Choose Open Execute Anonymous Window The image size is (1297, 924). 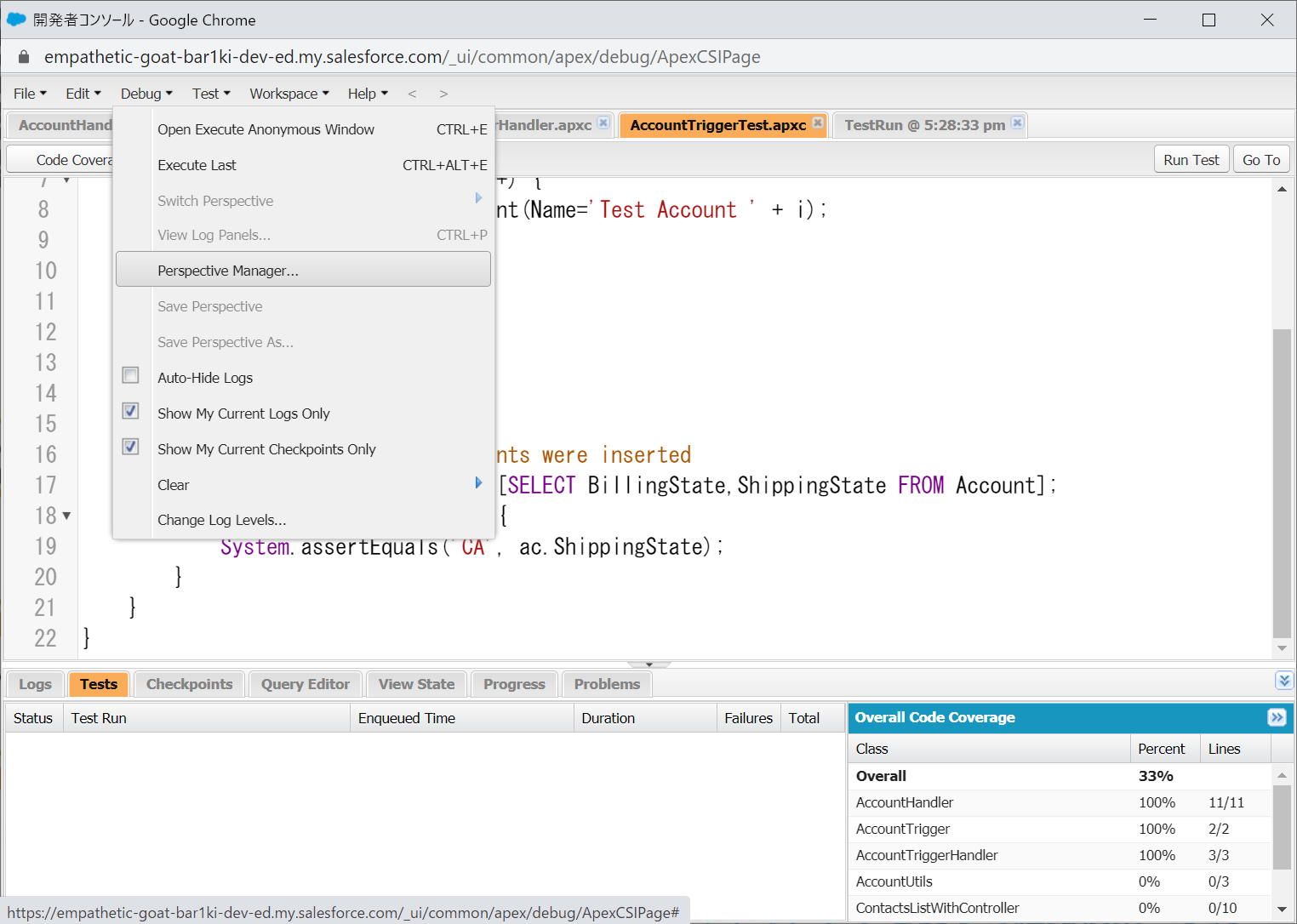click(303, 129)
